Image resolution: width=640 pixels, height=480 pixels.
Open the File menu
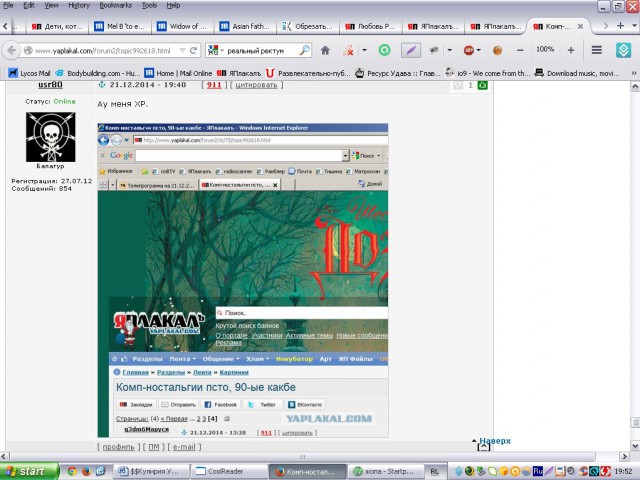coord(8,5)
